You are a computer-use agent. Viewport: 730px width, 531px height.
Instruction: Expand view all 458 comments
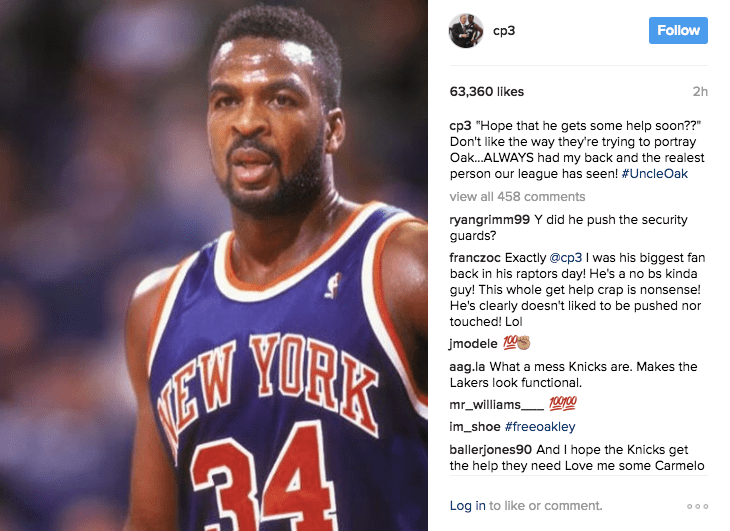(x=517, y=196)
